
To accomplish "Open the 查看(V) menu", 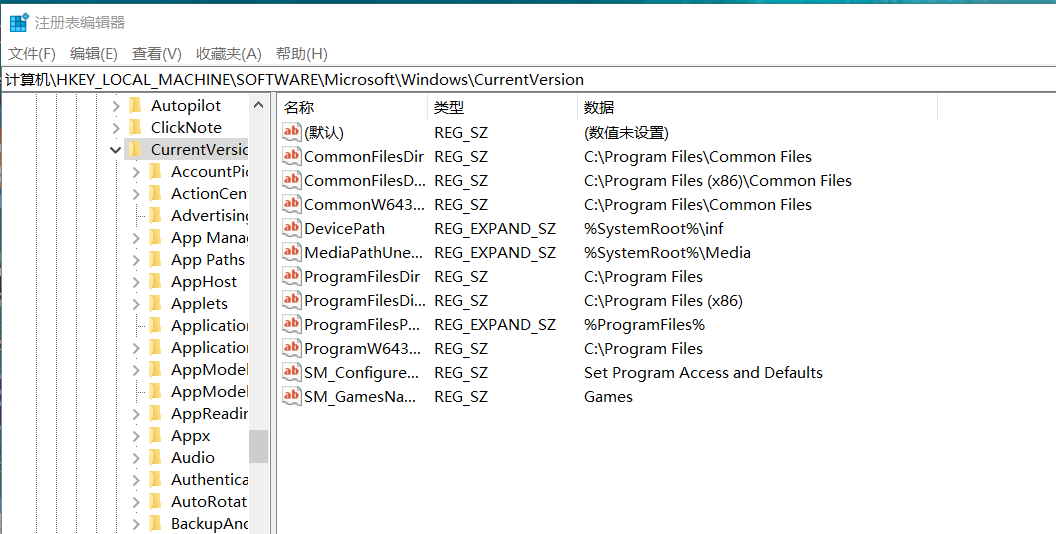I will tap(156, 54).
